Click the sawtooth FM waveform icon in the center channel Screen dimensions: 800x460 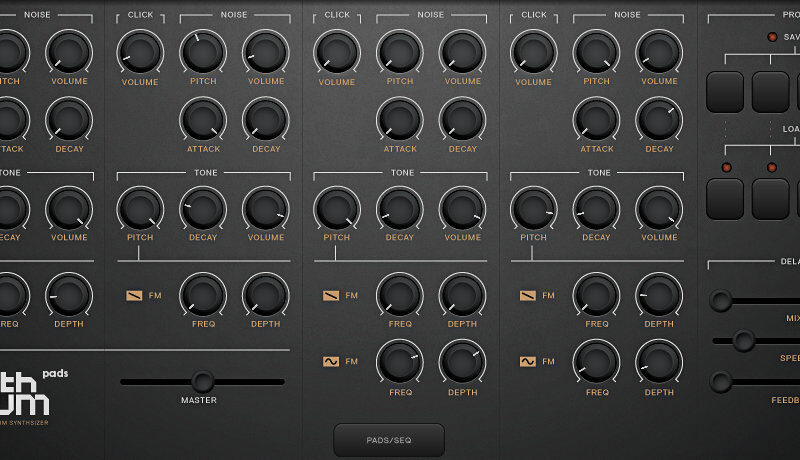click(x=331, y=295)
